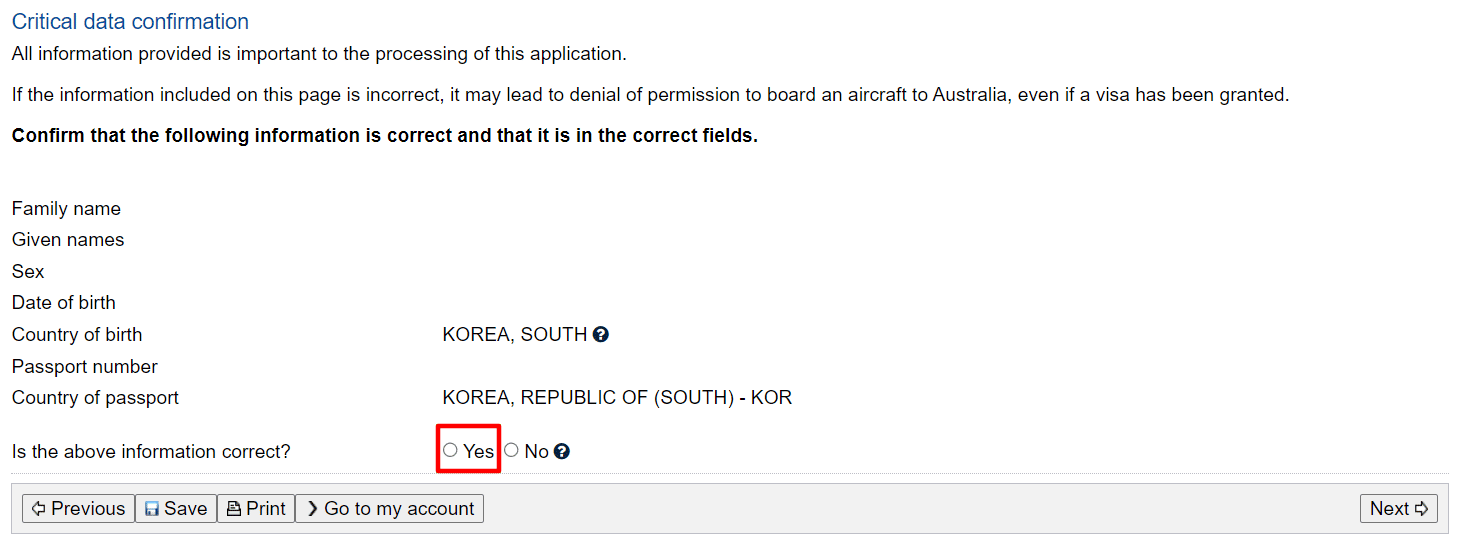Viewport: 1464px width, 537px height.
Task: Open help icon next to No option
Action: (562, 452)
